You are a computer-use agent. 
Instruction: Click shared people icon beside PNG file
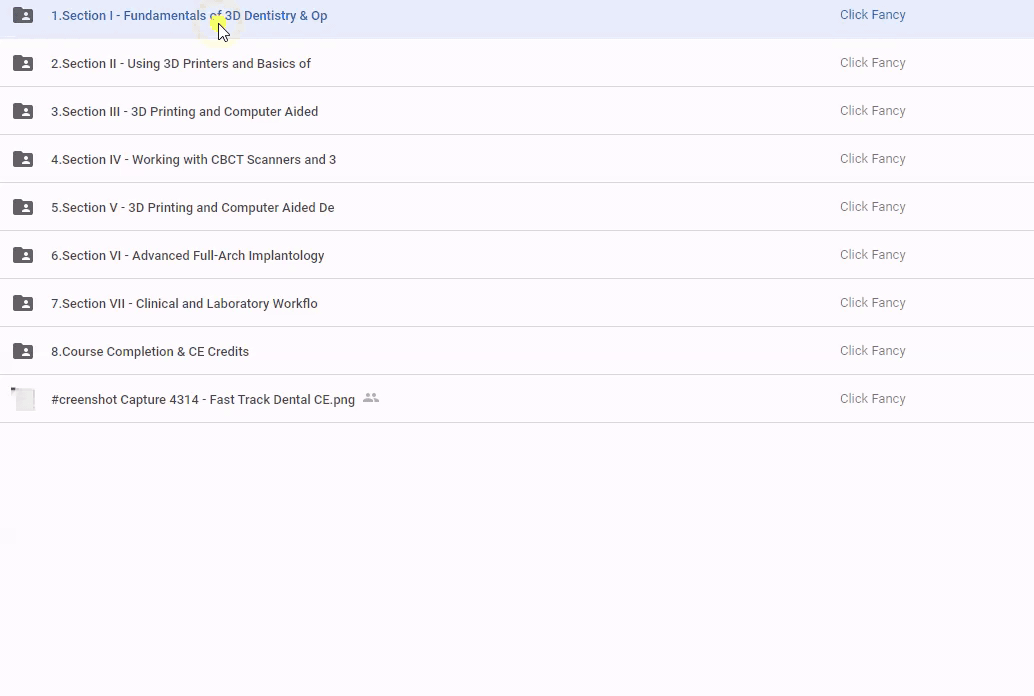pyautogui.click(x=371, y=398)
